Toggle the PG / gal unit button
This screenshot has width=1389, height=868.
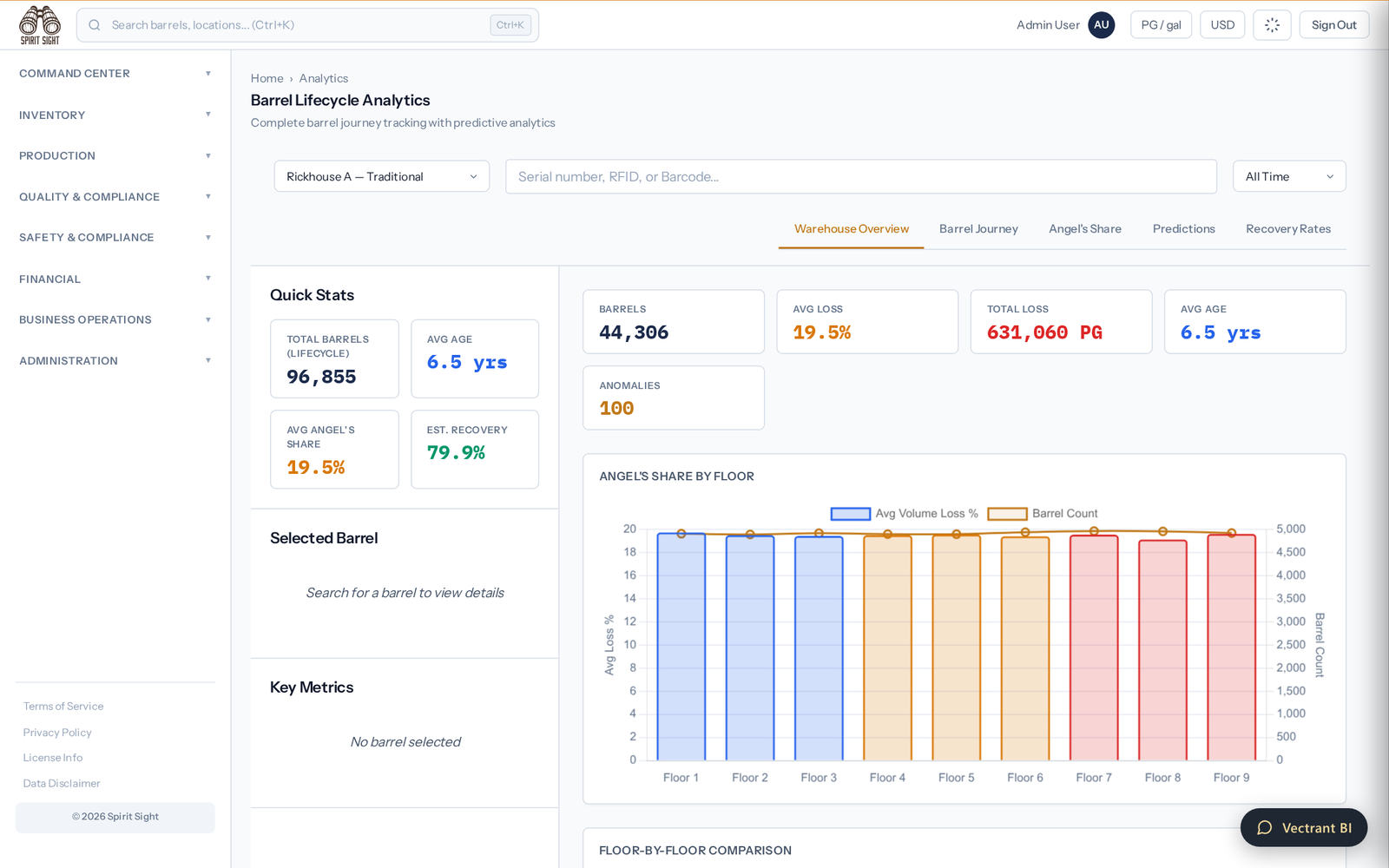(x=1161, y=25)
